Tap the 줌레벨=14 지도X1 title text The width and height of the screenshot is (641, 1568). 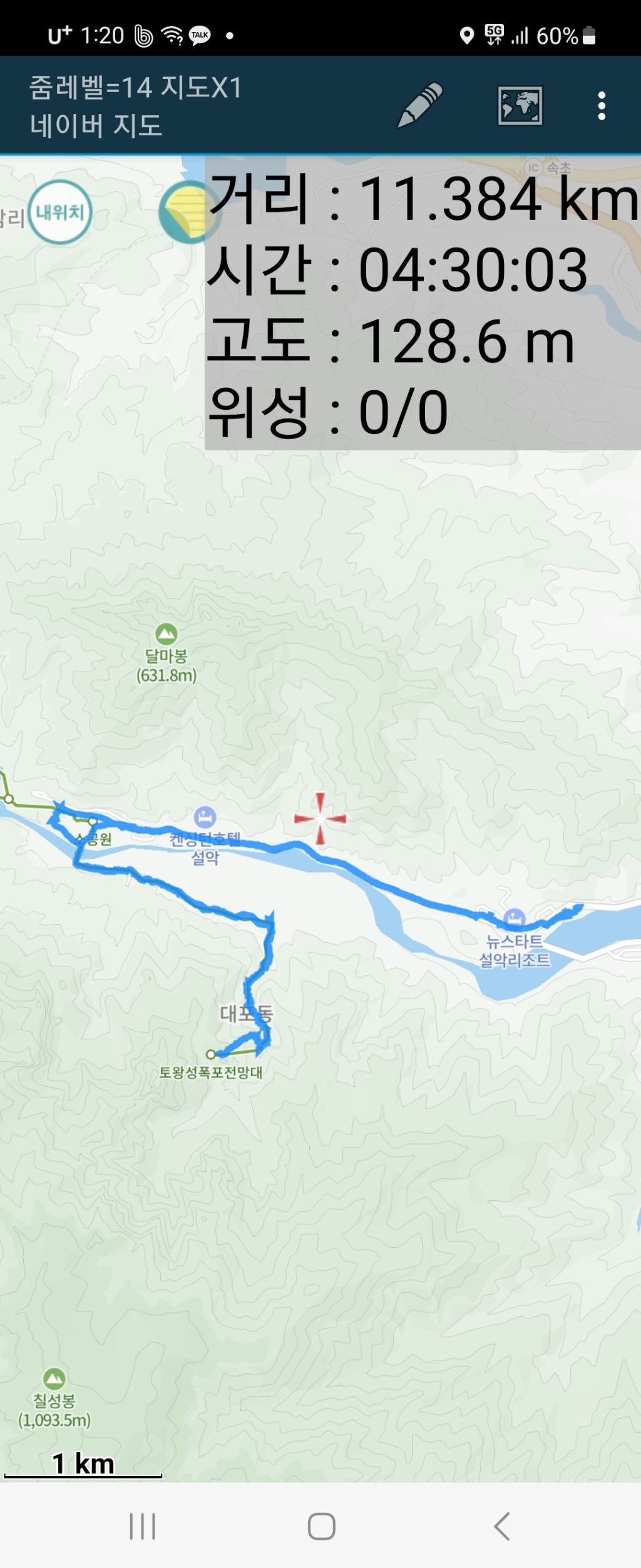coord(136,87)
